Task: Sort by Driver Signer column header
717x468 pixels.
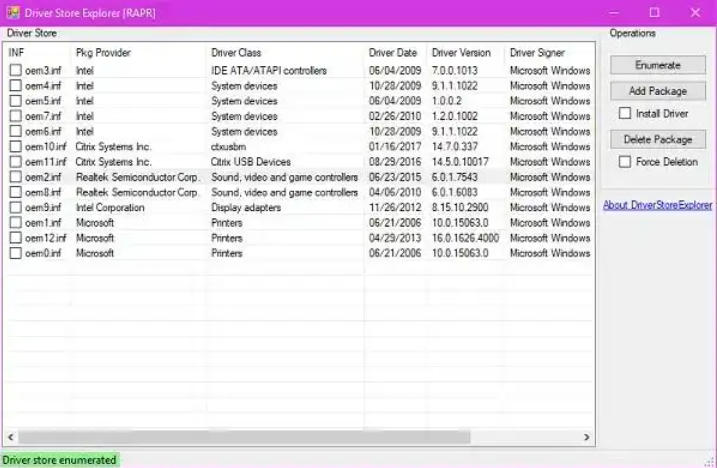Action: 547,52
